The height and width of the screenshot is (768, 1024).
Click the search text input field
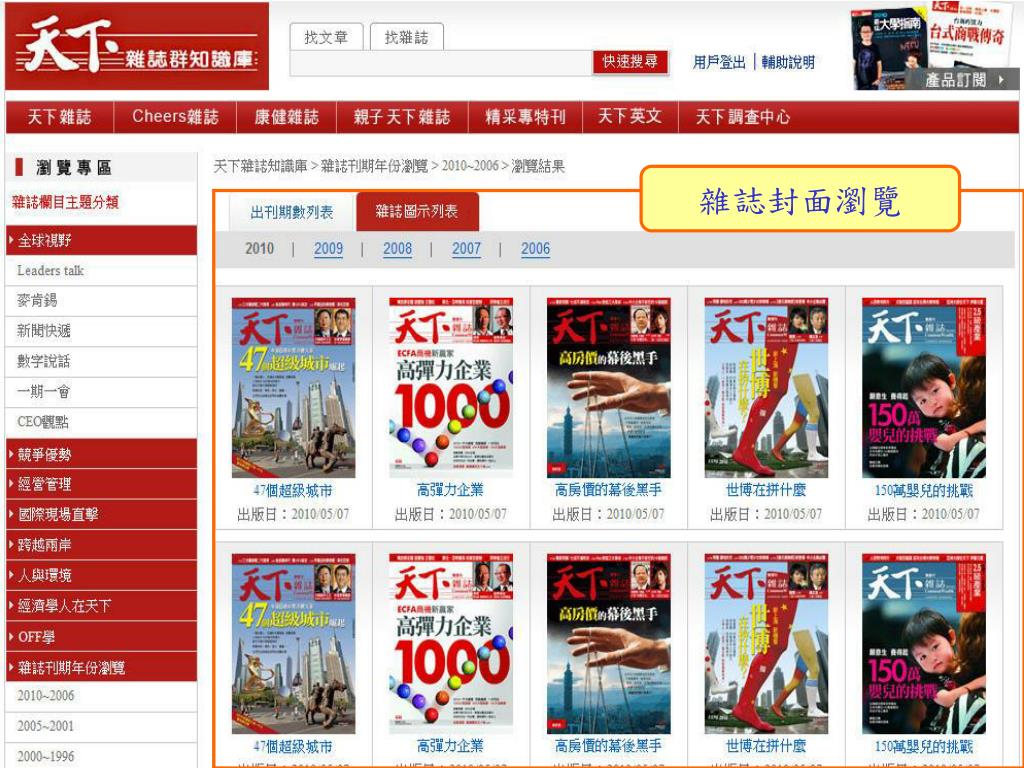coord(441,63)
